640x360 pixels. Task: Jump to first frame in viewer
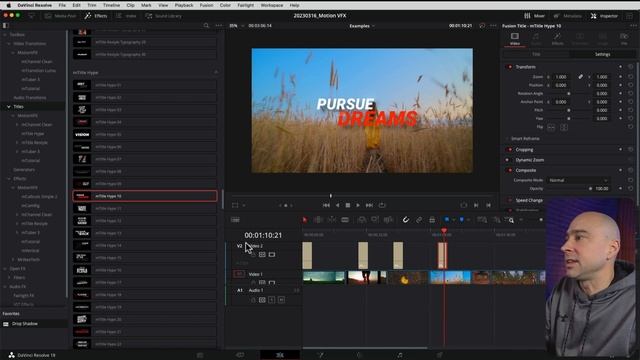pyautogui.click(x=326, y=205)
